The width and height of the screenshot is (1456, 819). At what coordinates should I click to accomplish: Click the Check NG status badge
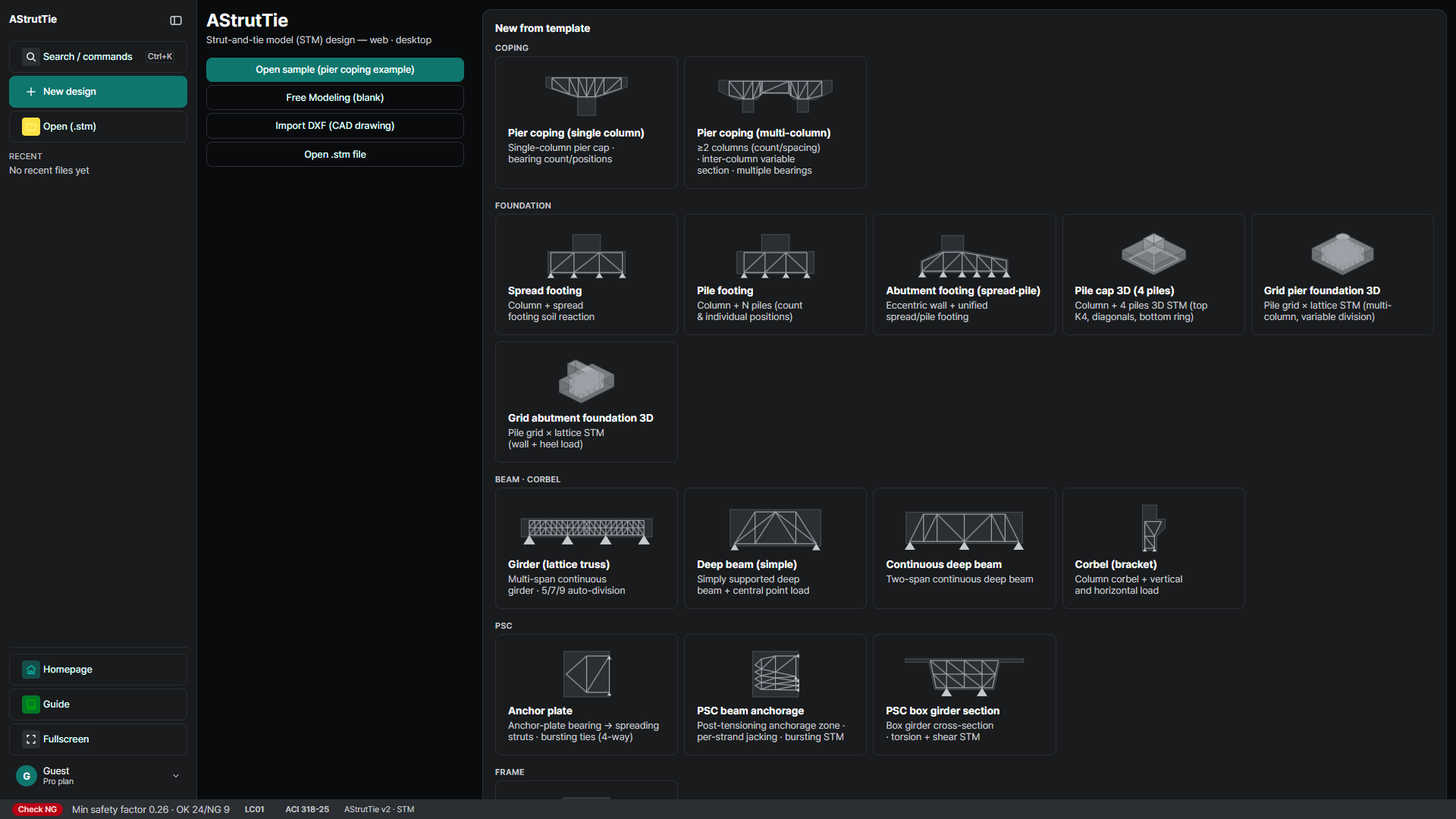pyautogui.click(x=37, y=810)
